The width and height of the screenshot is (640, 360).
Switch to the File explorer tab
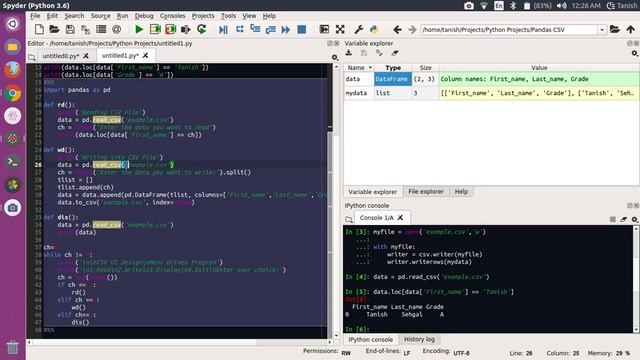coord(426,191)
